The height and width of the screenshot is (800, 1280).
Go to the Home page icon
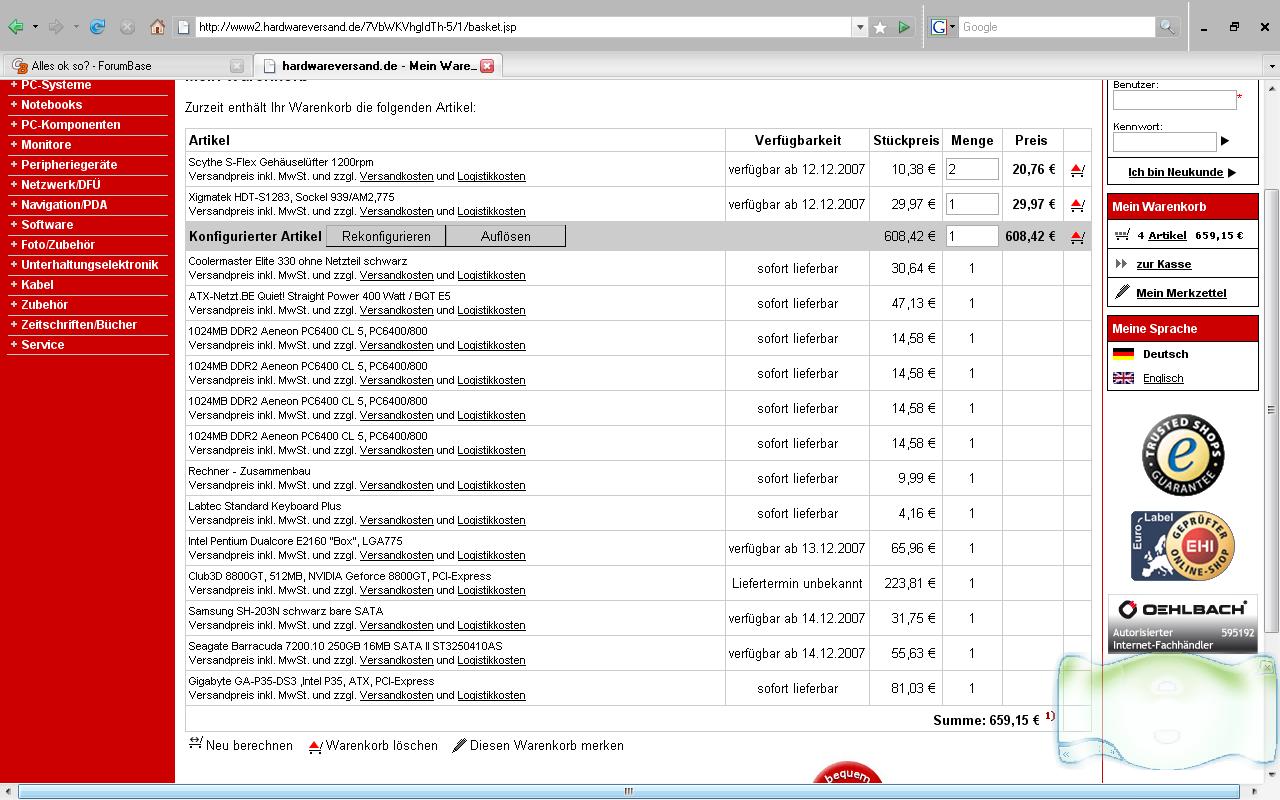point(157,27)
